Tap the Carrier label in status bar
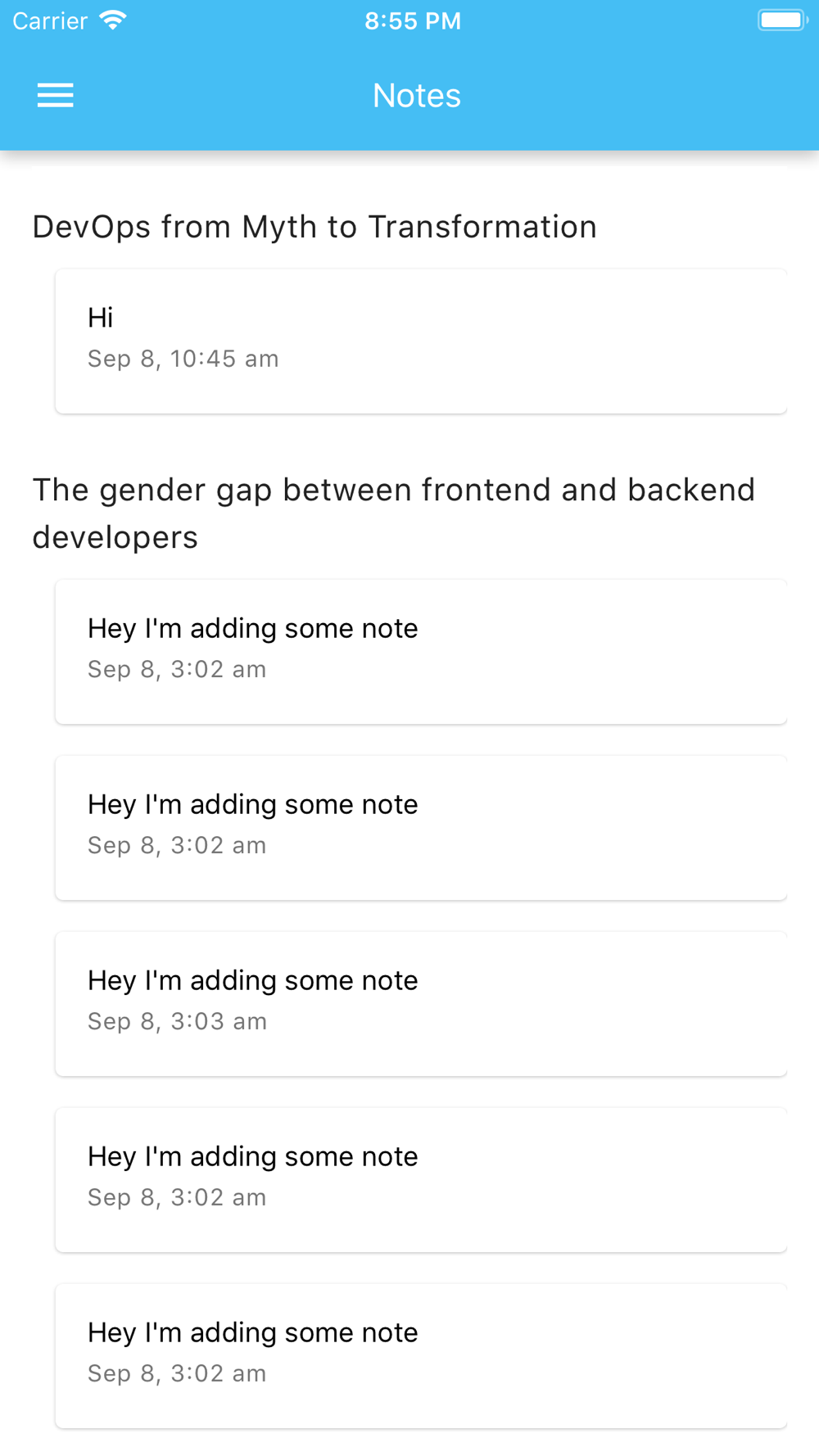 point(50,21)
